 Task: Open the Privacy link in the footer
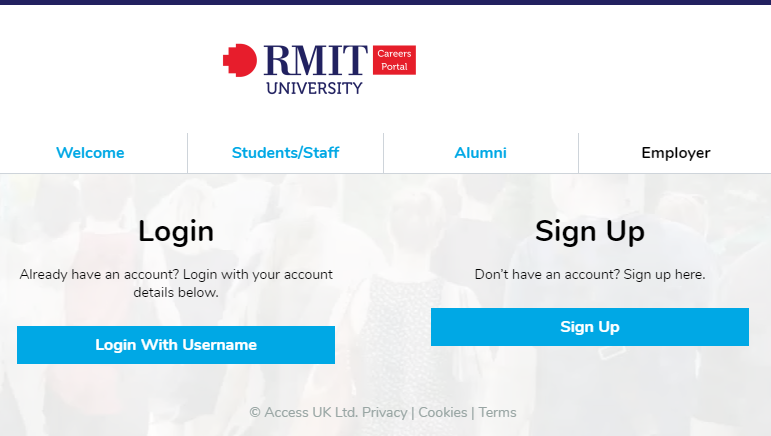coord(384,412)
